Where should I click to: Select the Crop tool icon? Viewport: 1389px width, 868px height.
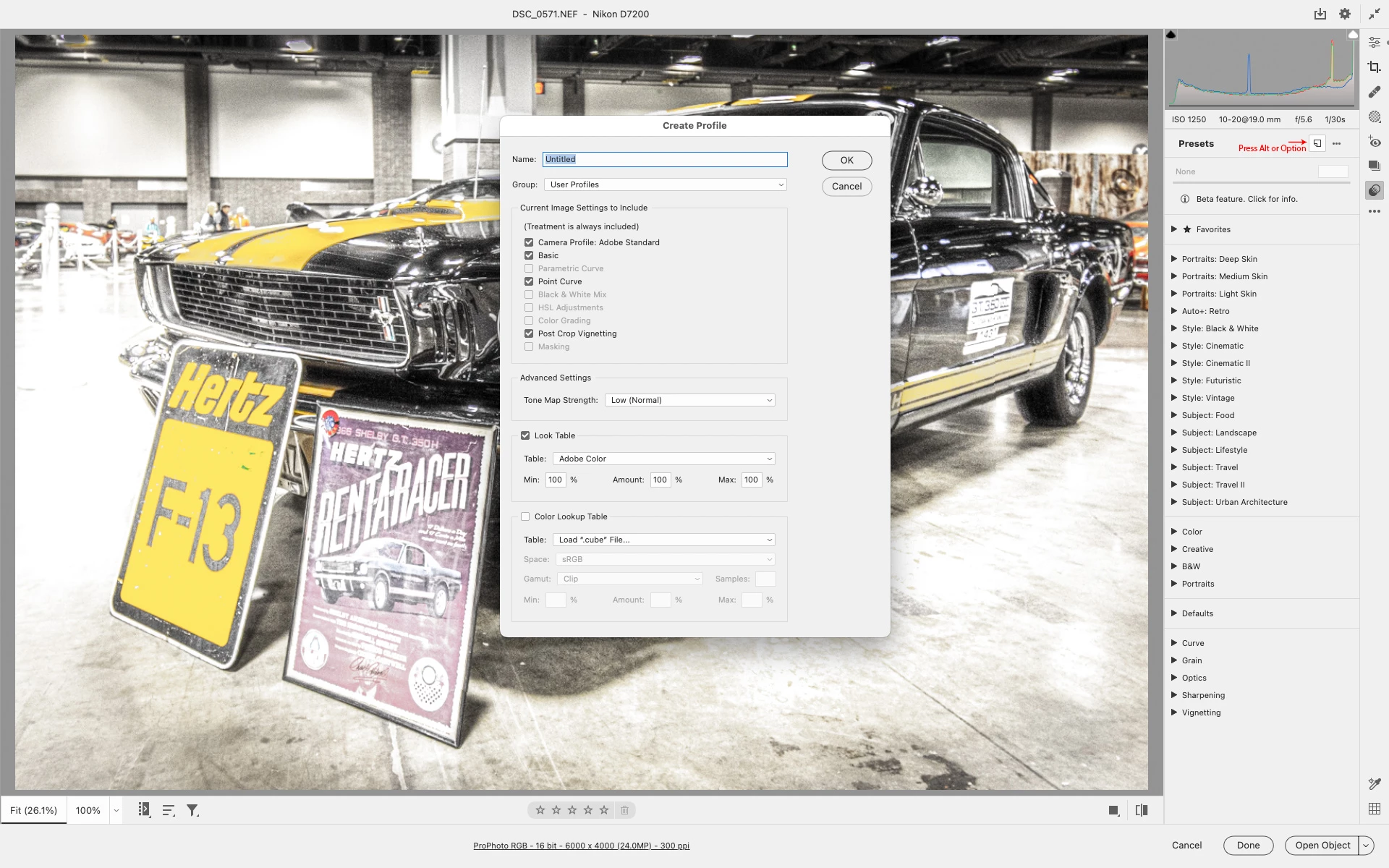(x=1375, y=67)
